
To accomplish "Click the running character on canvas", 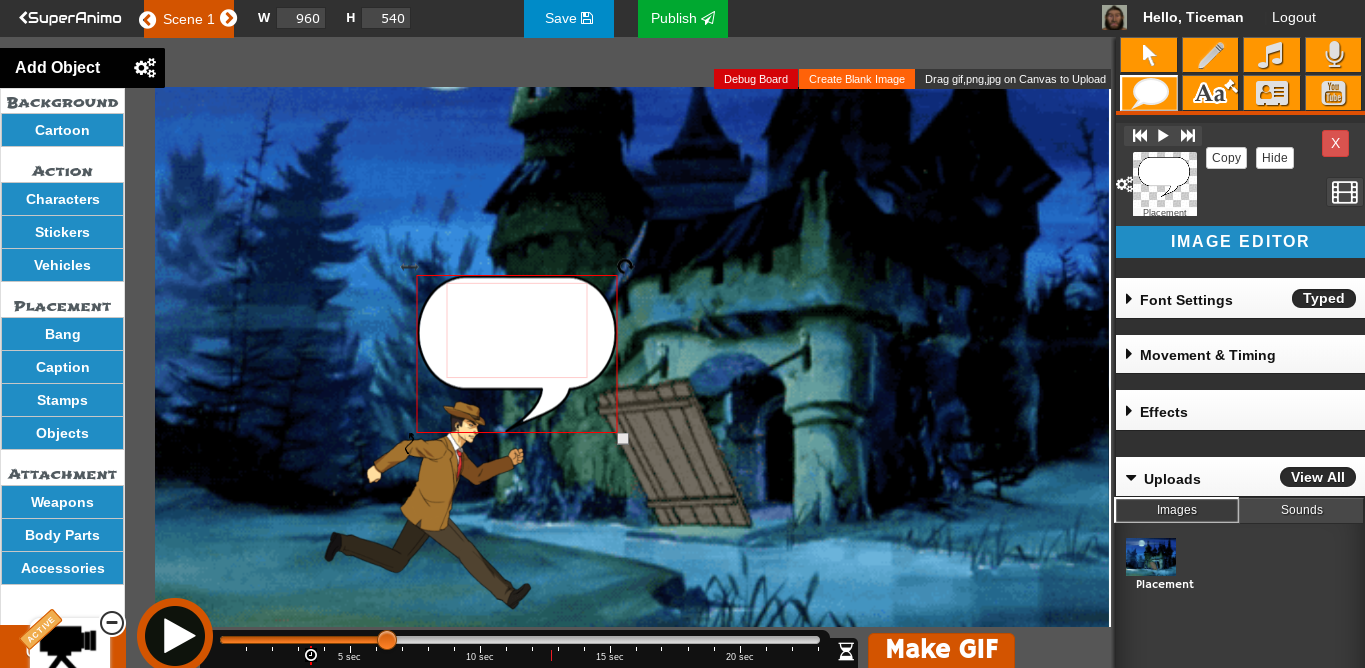I will pyautogui.click(x=430, y=505).
